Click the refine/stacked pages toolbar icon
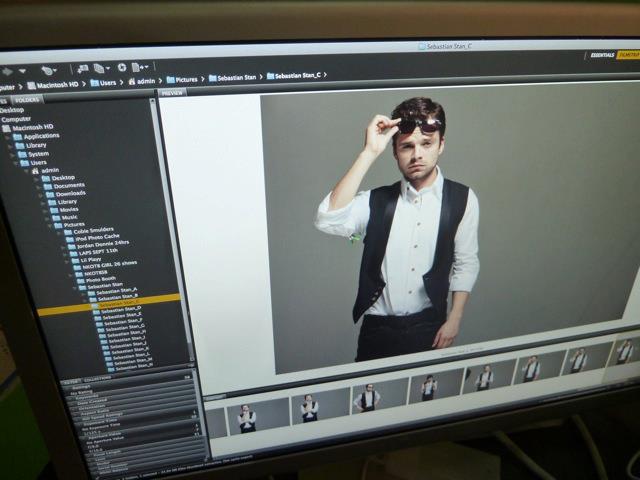The width and height of the screenshot is (640, 480). [99, 68]
